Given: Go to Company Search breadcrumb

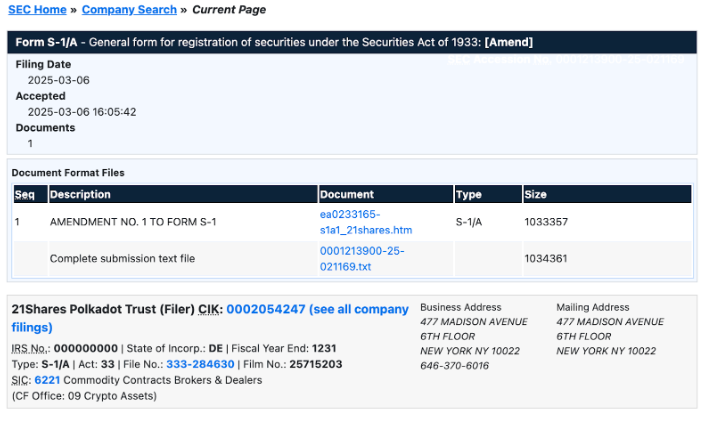Looking at the screenshot, I should pyautogui.click(x=129, y=9).
